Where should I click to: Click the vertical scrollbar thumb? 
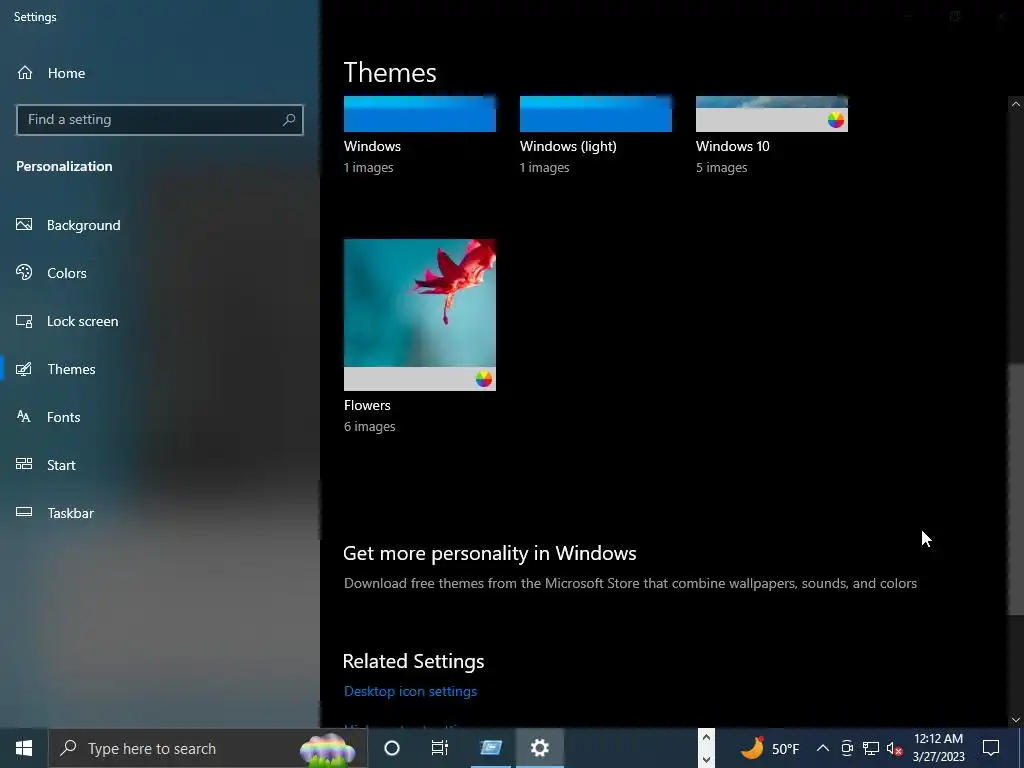(x=1016, y=488)
